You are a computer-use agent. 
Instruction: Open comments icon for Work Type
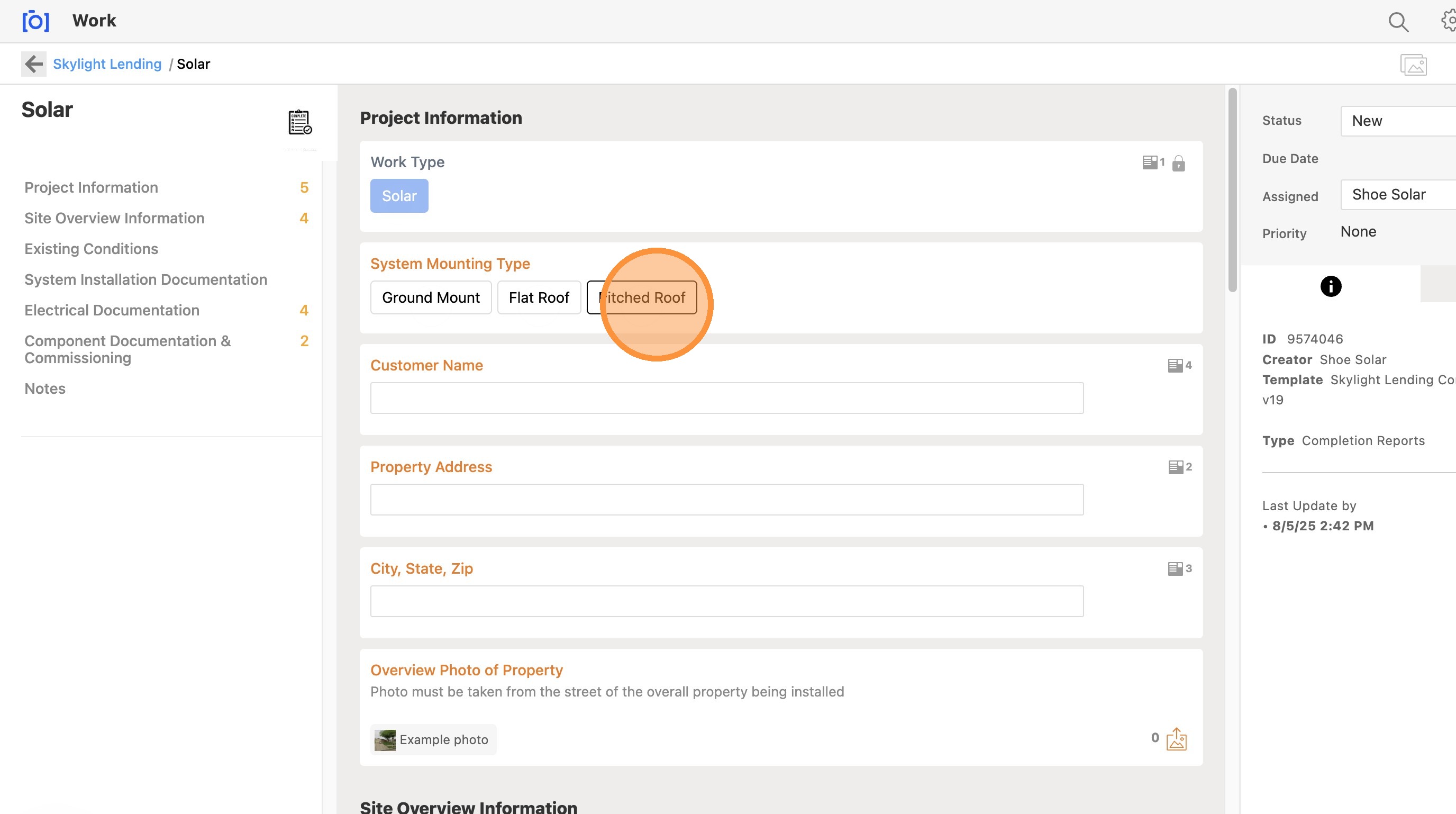(1153, 162)
